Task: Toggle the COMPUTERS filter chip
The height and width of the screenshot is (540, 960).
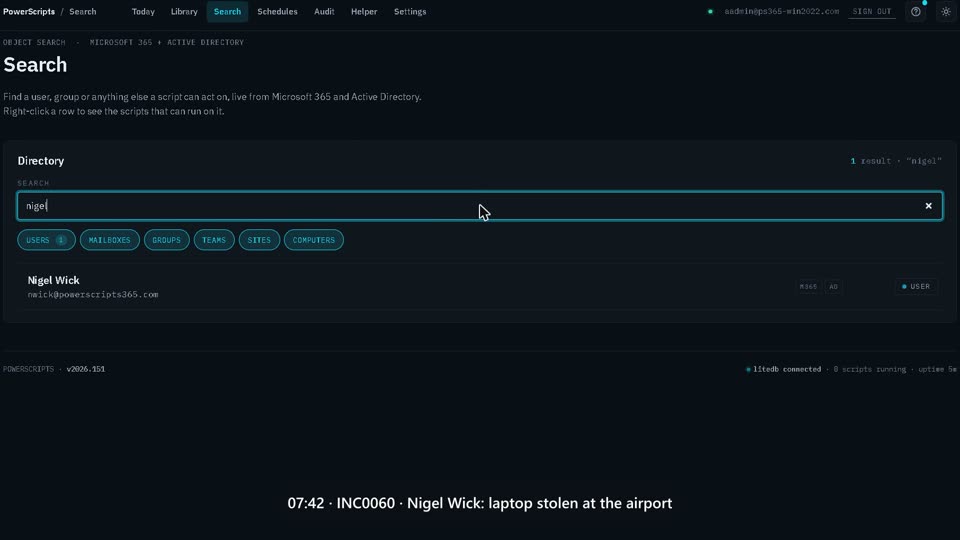Action: click(x=313, y=240)
